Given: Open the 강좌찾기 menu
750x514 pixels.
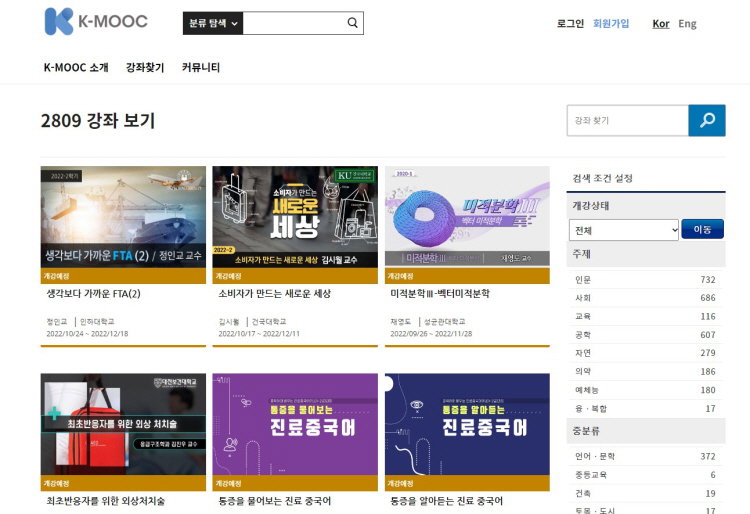Looking at the screenshot, I should tap(145, 67).
